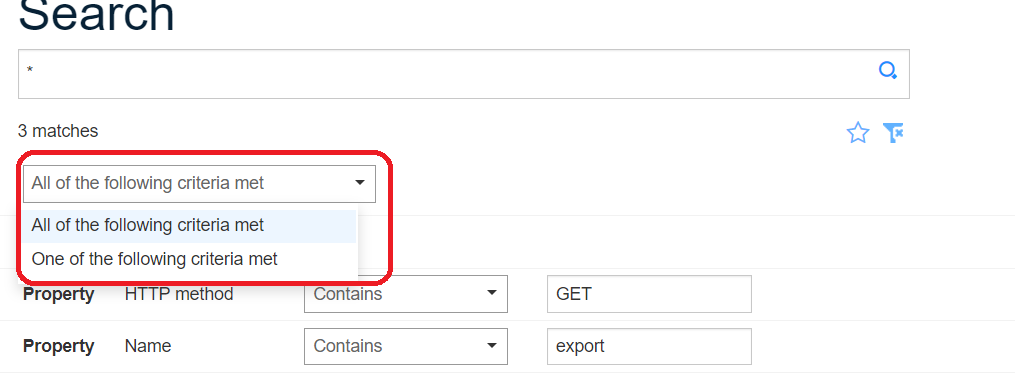Click the criteria dropdown arrow

pyautogui.click(x=360, y=183)
